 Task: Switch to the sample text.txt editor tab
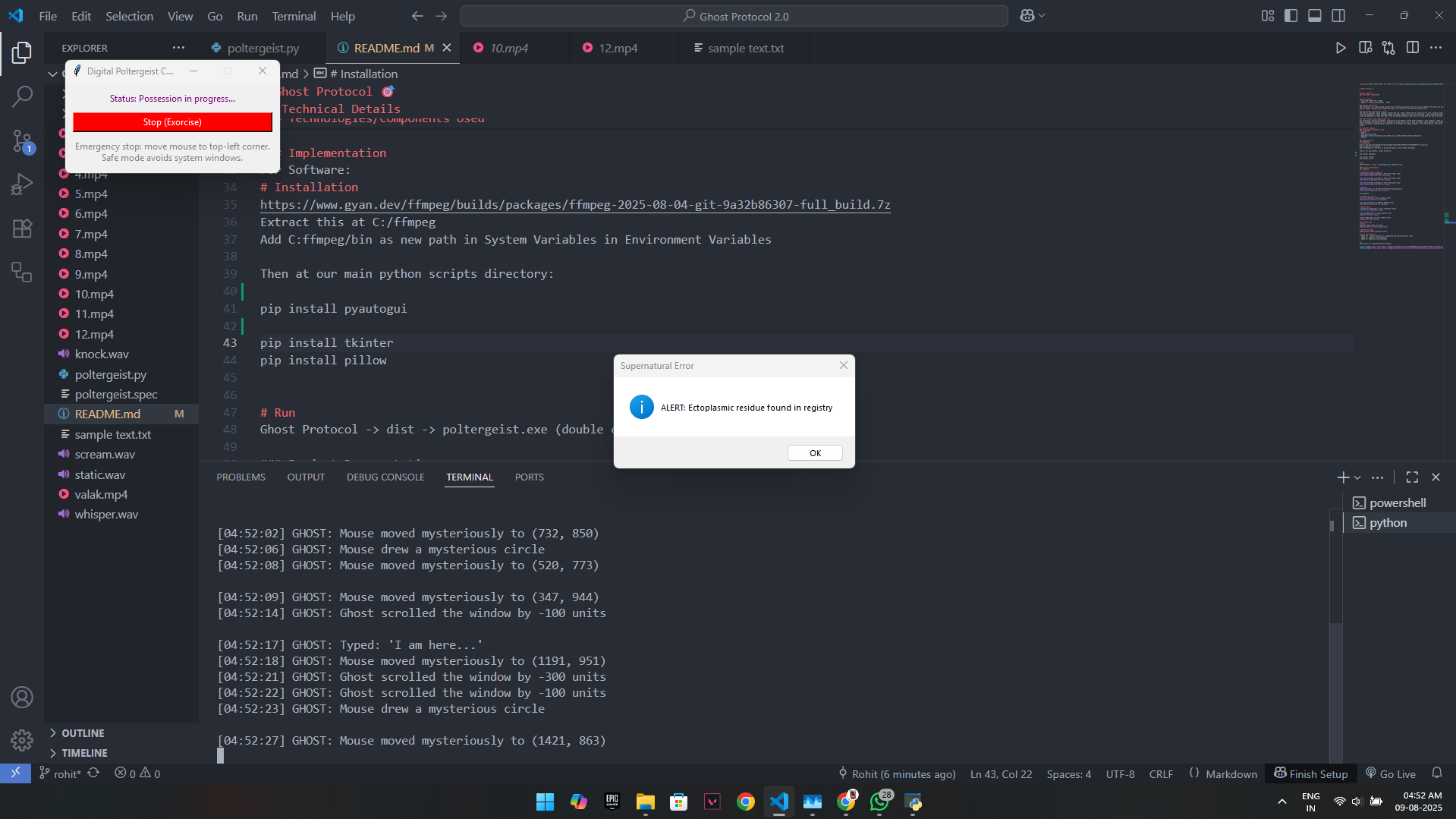(746, 48)
